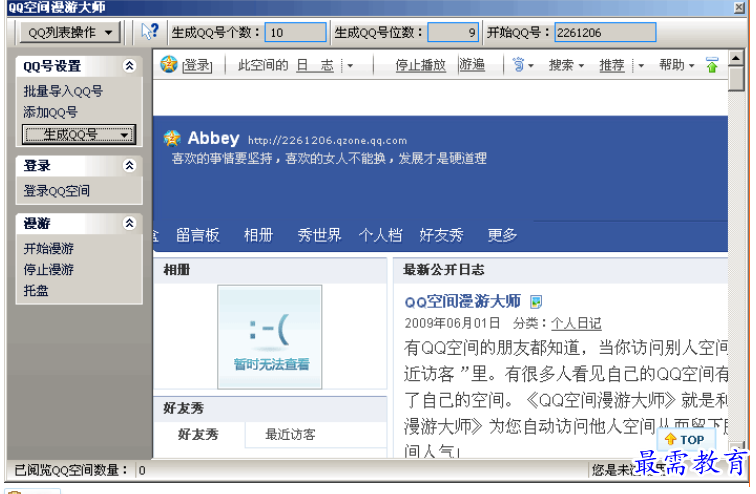Open the 留言板 tab
This screenshot has height=494, width=756.
(x=198, y=235)
